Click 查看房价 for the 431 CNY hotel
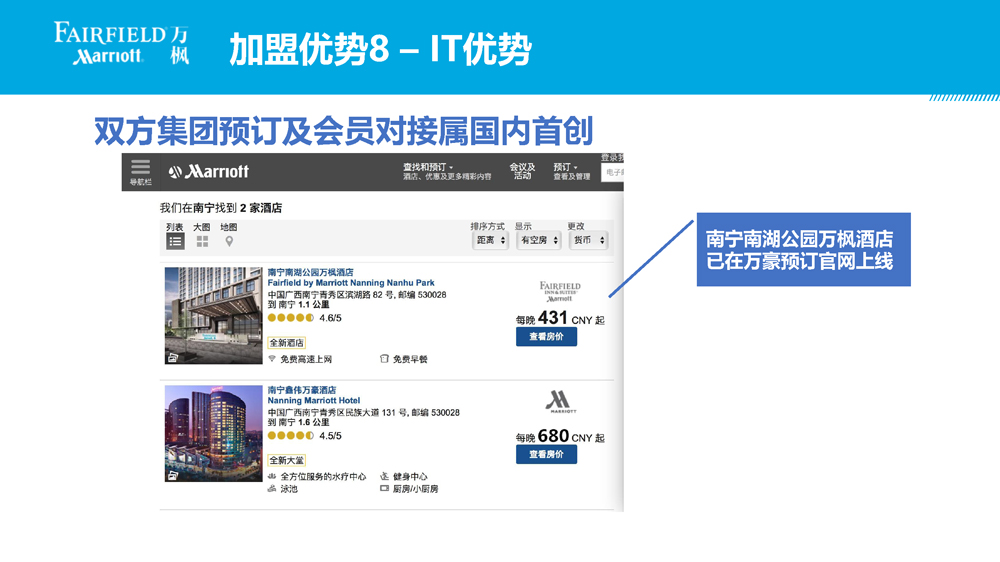1000x562 pixels. click(x=547, y=337)
